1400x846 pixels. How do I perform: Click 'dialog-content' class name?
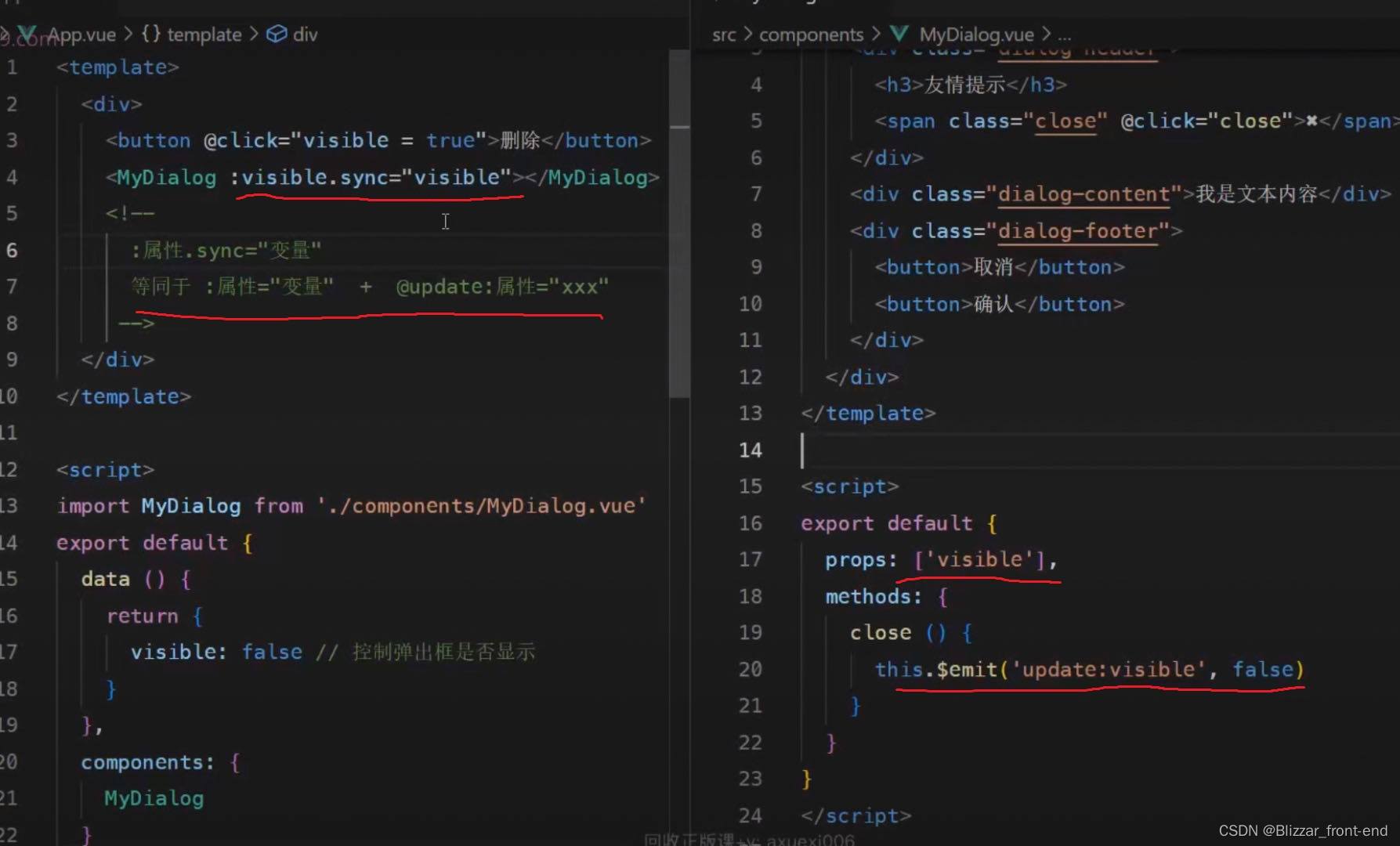coord(1083,194)
